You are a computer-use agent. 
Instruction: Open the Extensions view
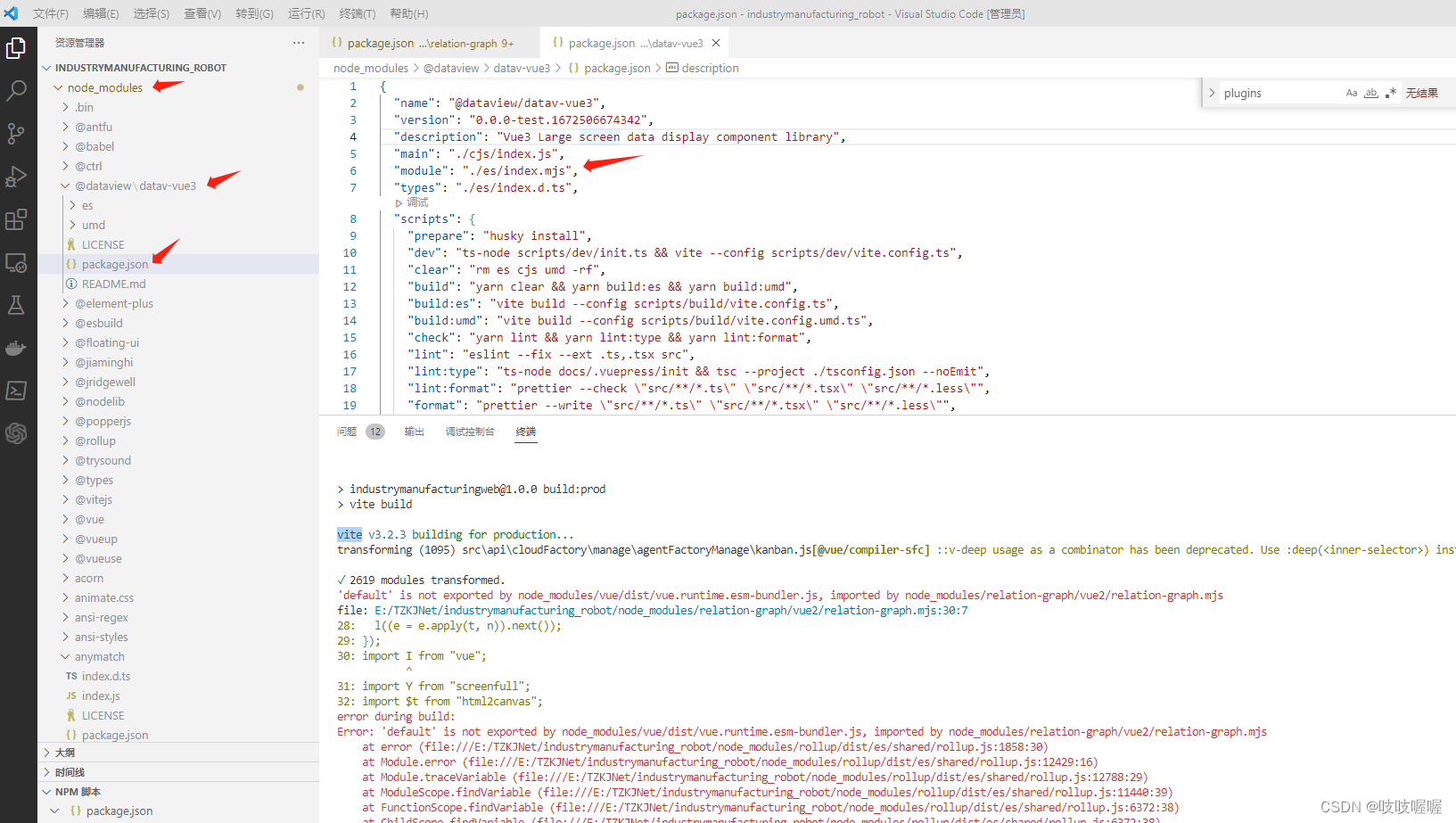pos(16,219)
